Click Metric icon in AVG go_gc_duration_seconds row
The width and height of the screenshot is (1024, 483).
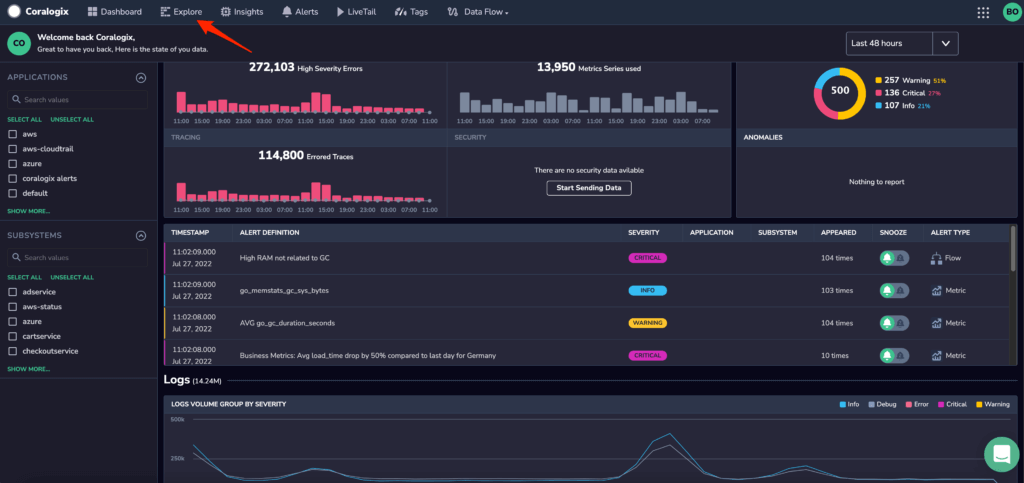pos(936,323)
